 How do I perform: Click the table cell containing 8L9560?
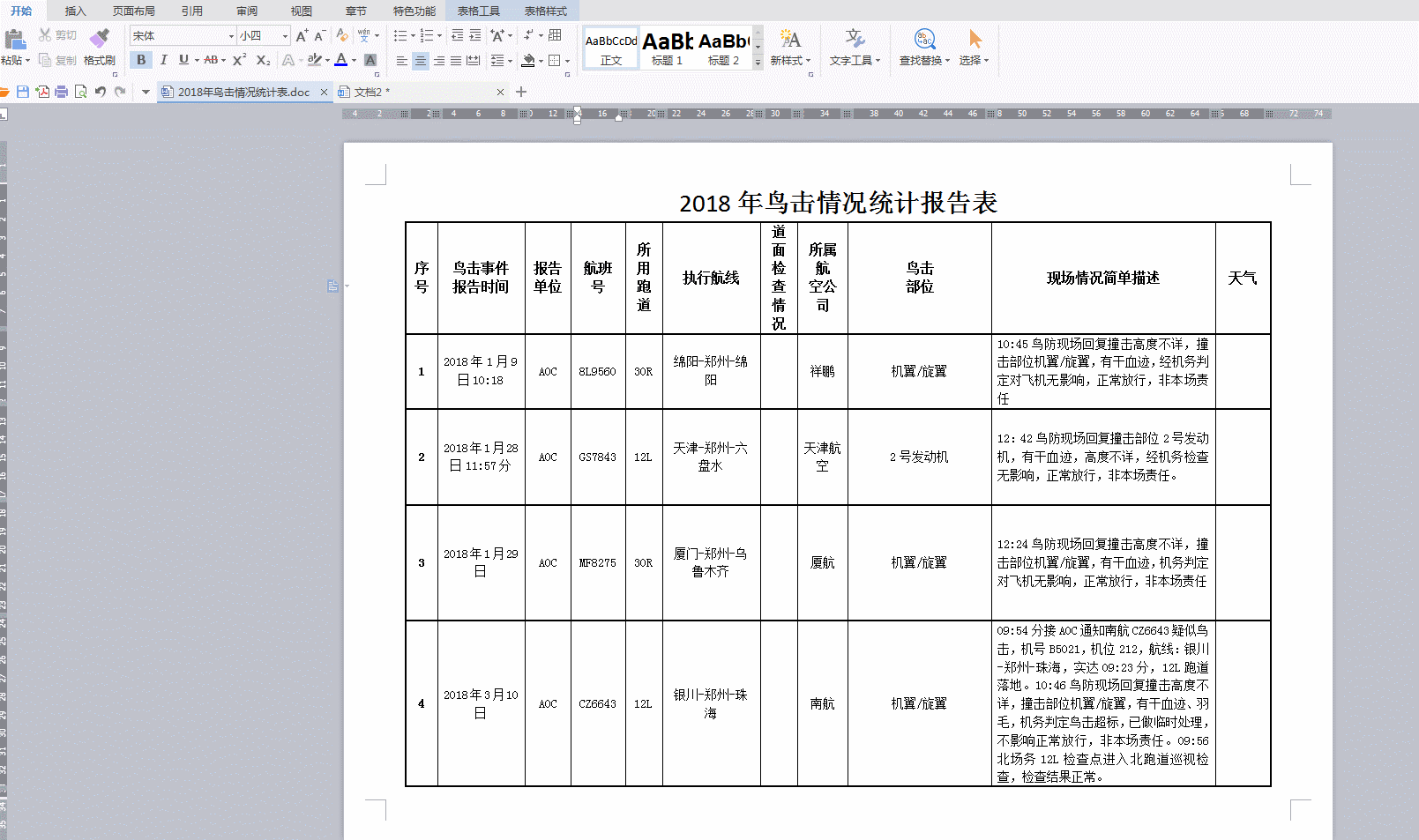[x=598, y=371]
